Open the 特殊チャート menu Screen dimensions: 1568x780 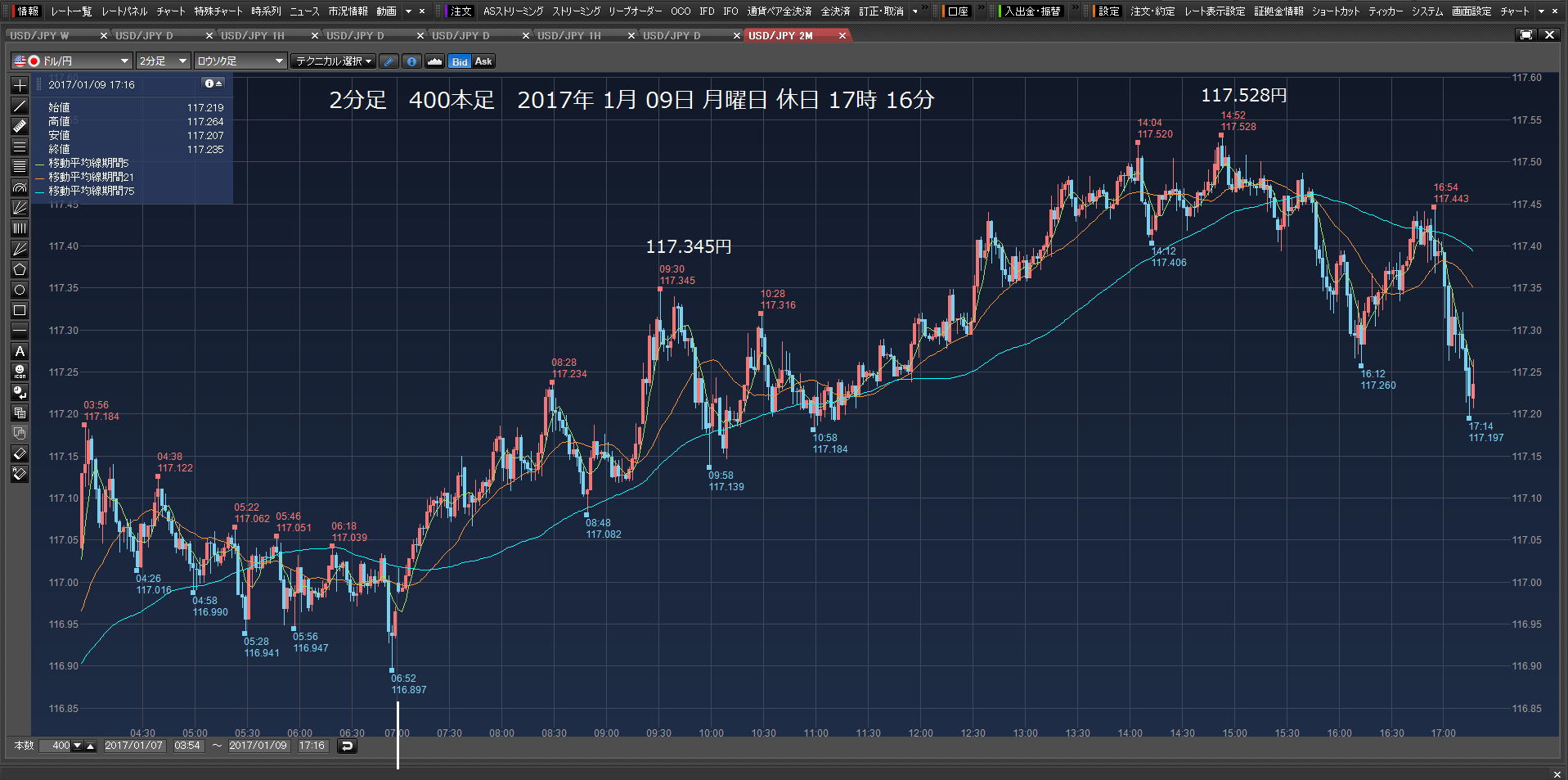218,11
